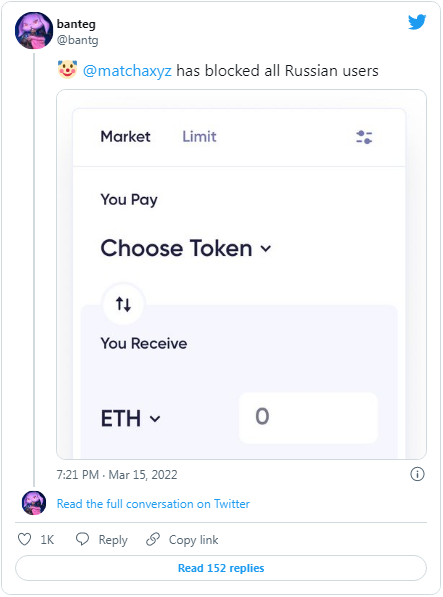The image size is (443, 597).
Task: Click the Read 152 replies button
Action: tap(221, 568)
